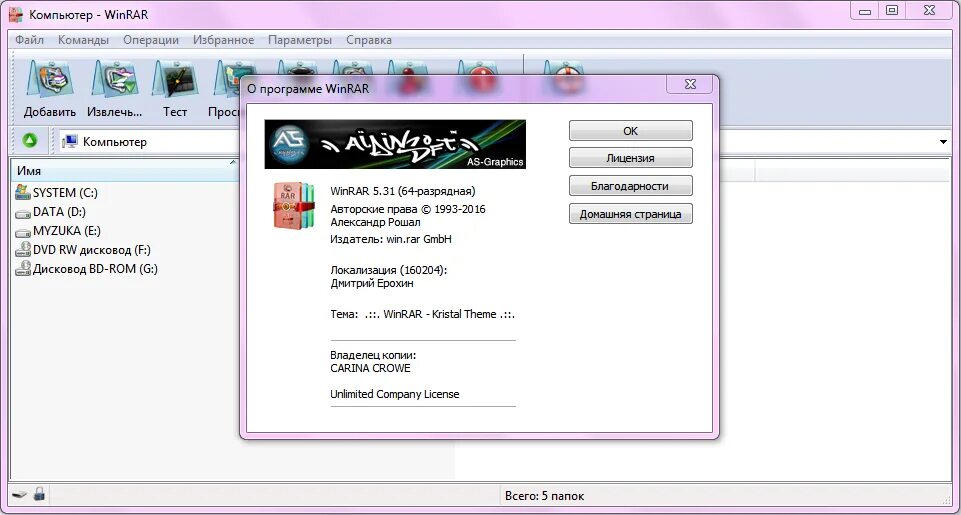Open the Файл menu
The image size is (961, 515).
tap(29, 40)
